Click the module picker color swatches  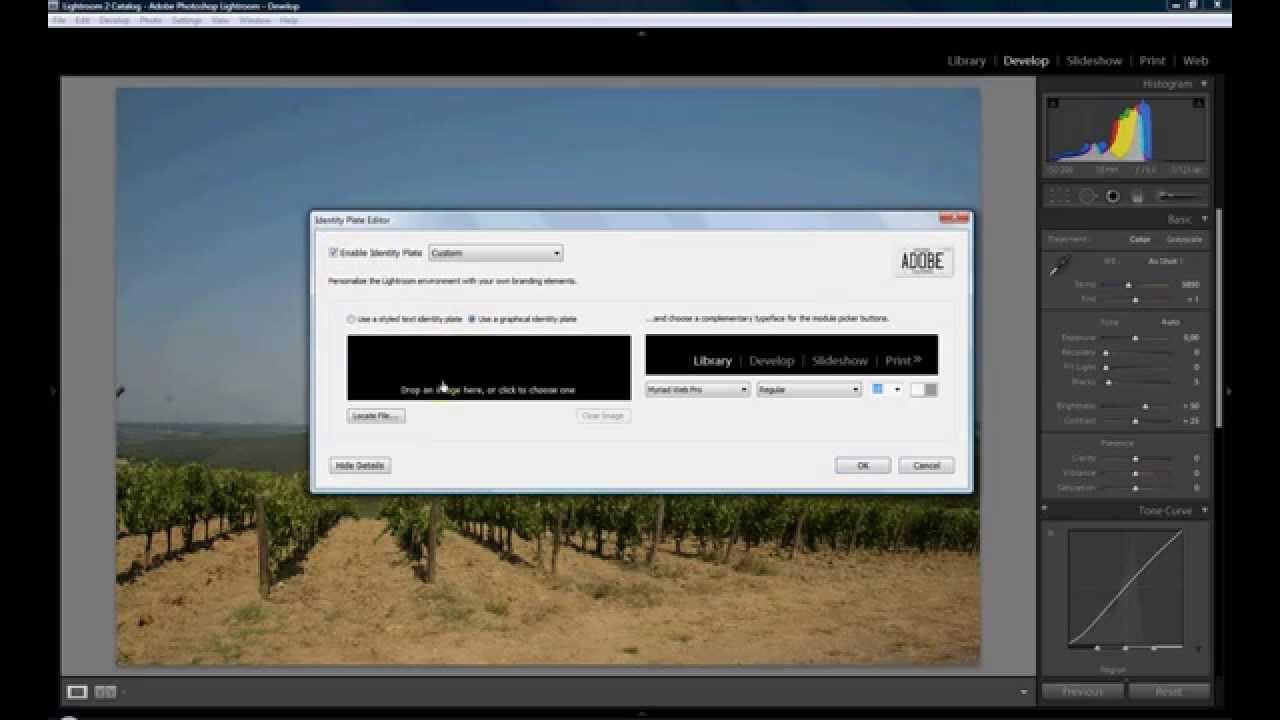924,389
